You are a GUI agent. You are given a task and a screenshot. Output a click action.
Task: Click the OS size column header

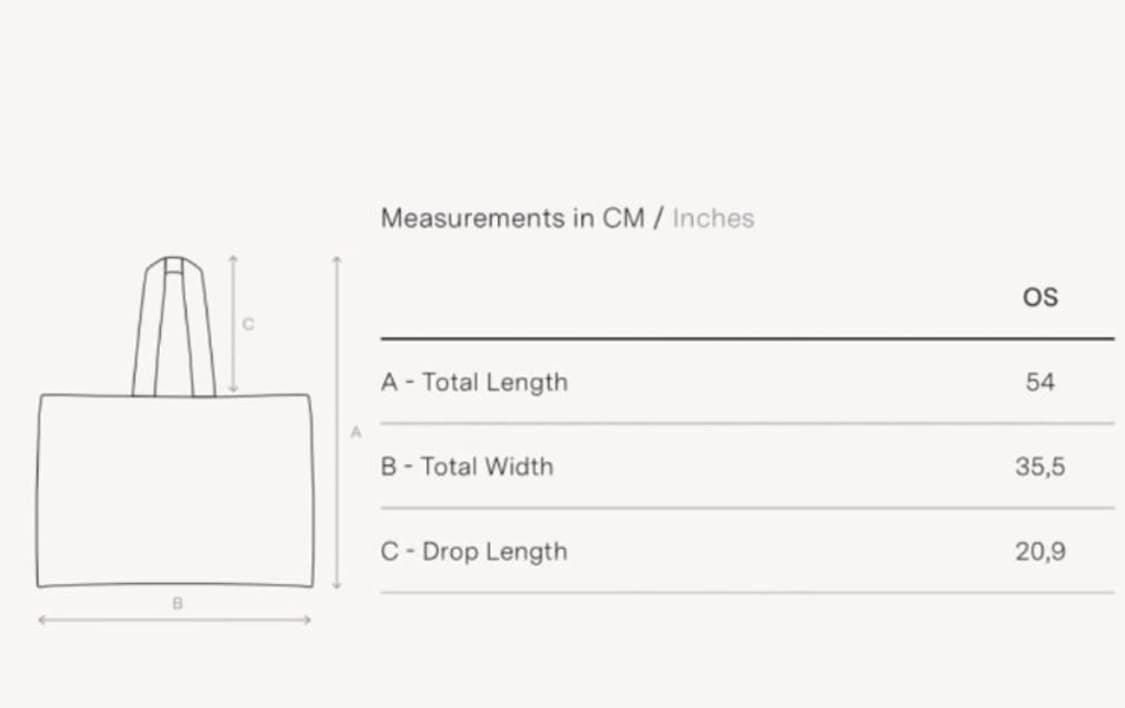point(1040,297)
